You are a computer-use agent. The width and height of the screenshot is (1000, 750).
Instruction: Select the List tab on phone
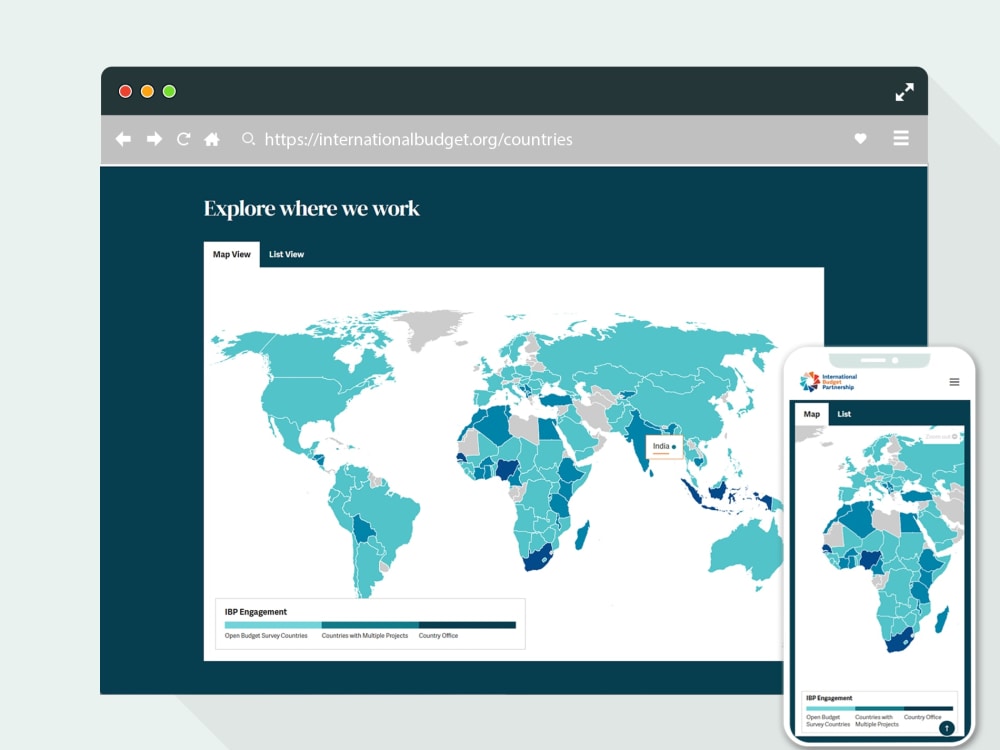point(844,414)
